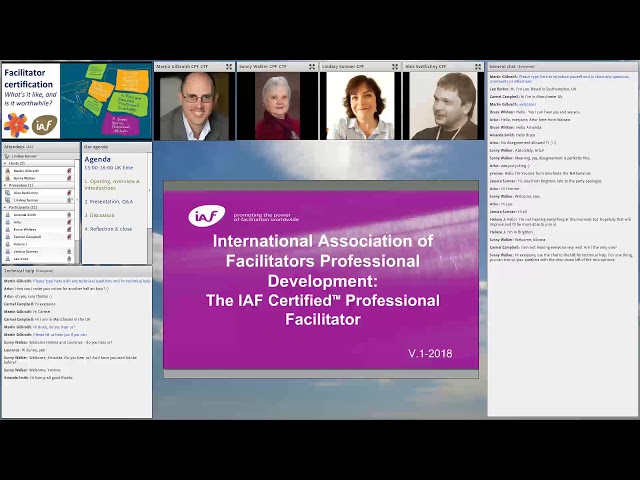Screen dimensions: 640x480
Task: Maximize Alex Svetlichny's video pod
Action: pos(478,67)
